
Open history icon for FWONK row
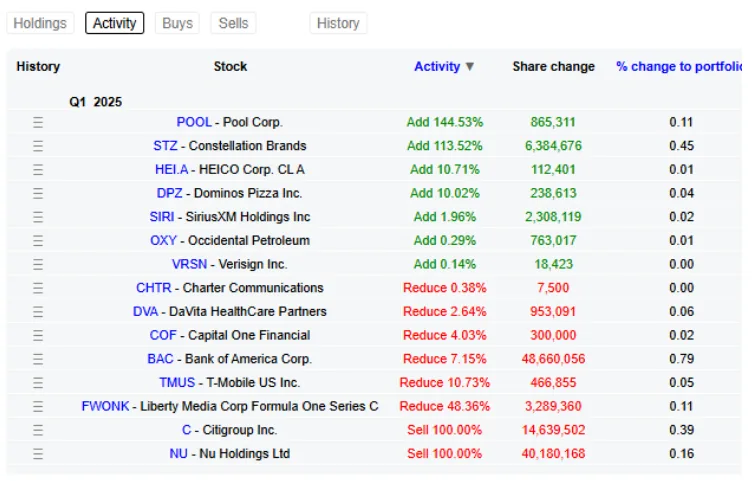tap(38, 407)
